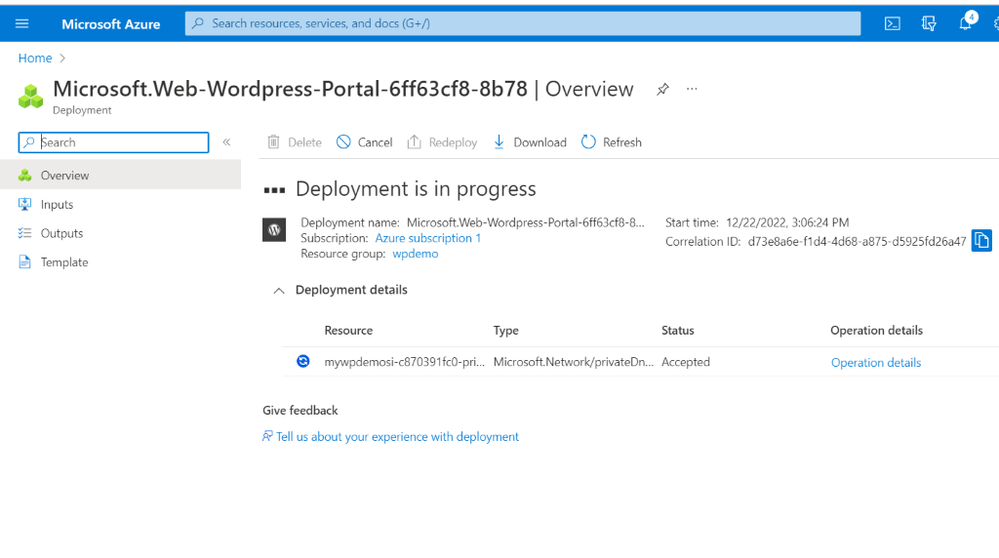The width and height of the screenshot is (999, 558).
Task: Click the resource status sync icon
Action: pos(303,361)
